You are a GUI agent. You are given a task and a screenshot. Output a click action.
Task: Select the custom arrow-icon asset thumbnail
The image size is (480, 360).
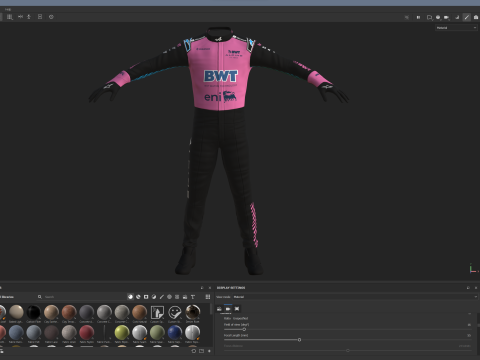(x=157, y=312)
